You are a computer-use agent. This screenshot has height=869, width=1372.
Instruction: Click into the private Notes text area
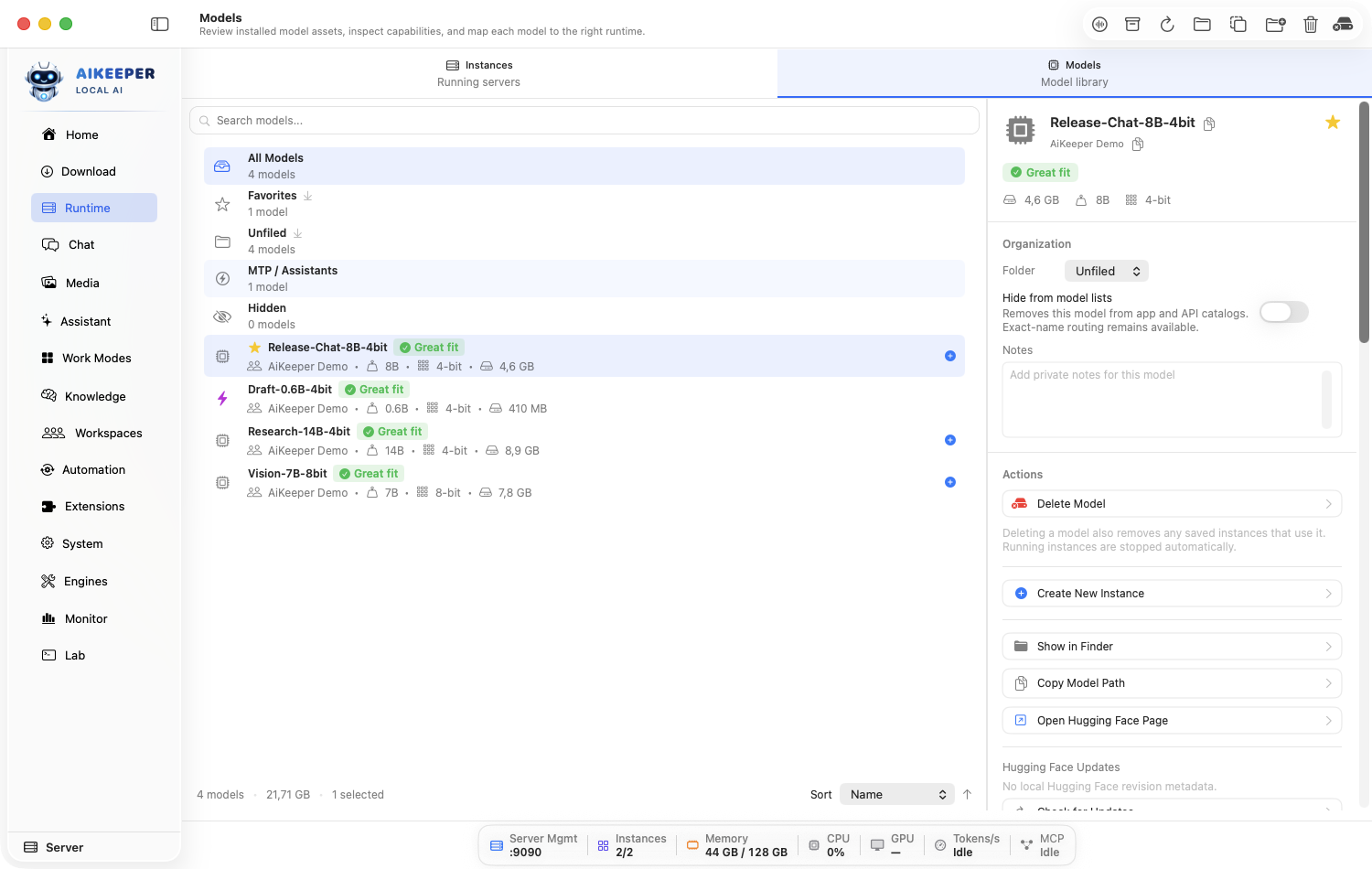[x=1172, y=400]
